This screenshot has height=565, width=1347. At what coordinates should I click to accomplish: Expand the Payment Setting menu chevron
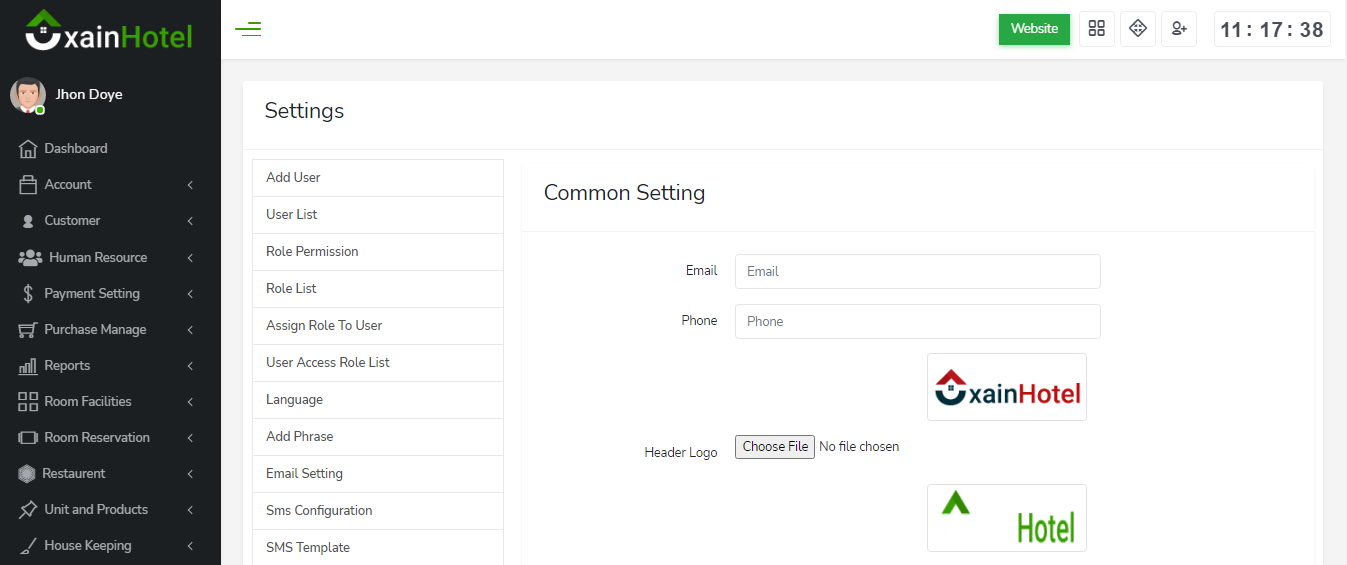click(x=189, y=294)
